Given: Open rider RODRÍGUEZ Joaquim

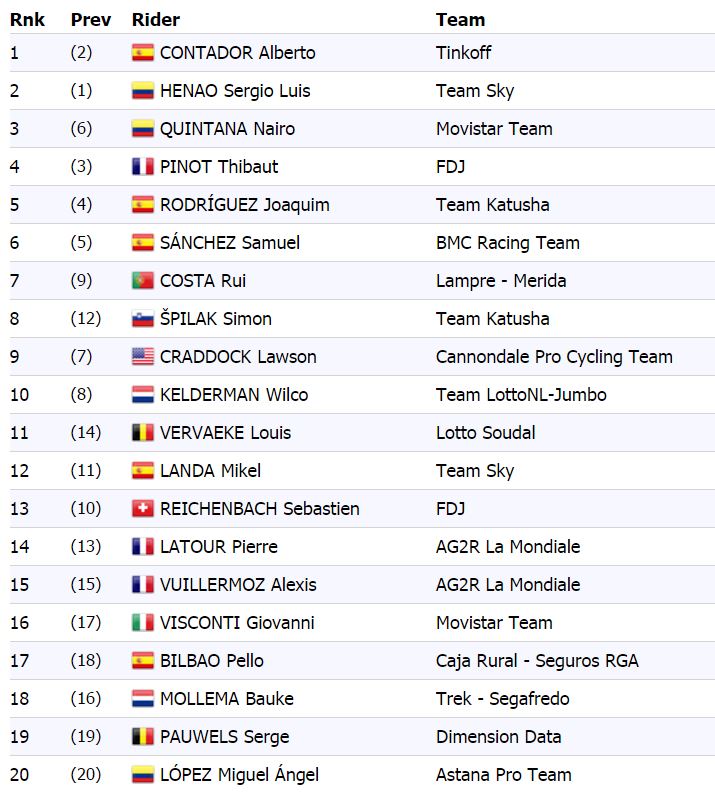Looking at the screenshot, I should pyautogui.click(x=244, y=205).
